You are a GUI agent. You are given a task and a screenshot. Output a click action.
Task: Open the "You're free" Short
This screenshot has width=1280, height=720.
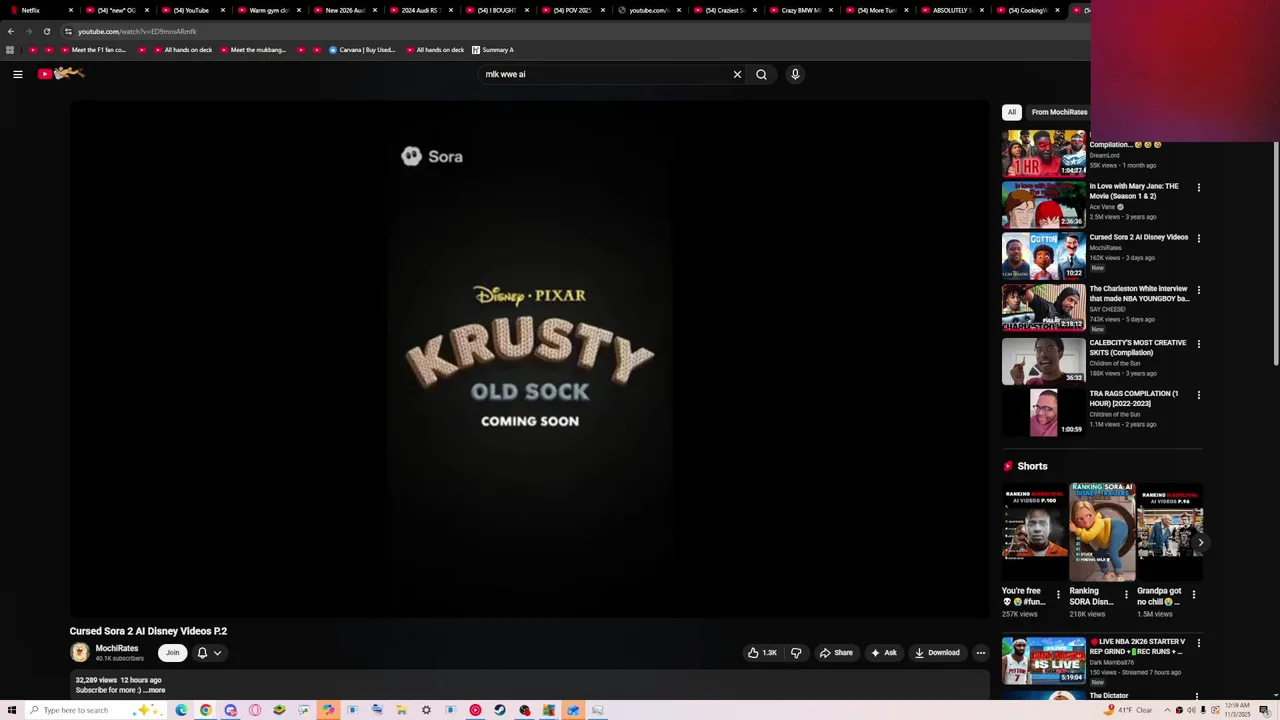point(1035,532)
